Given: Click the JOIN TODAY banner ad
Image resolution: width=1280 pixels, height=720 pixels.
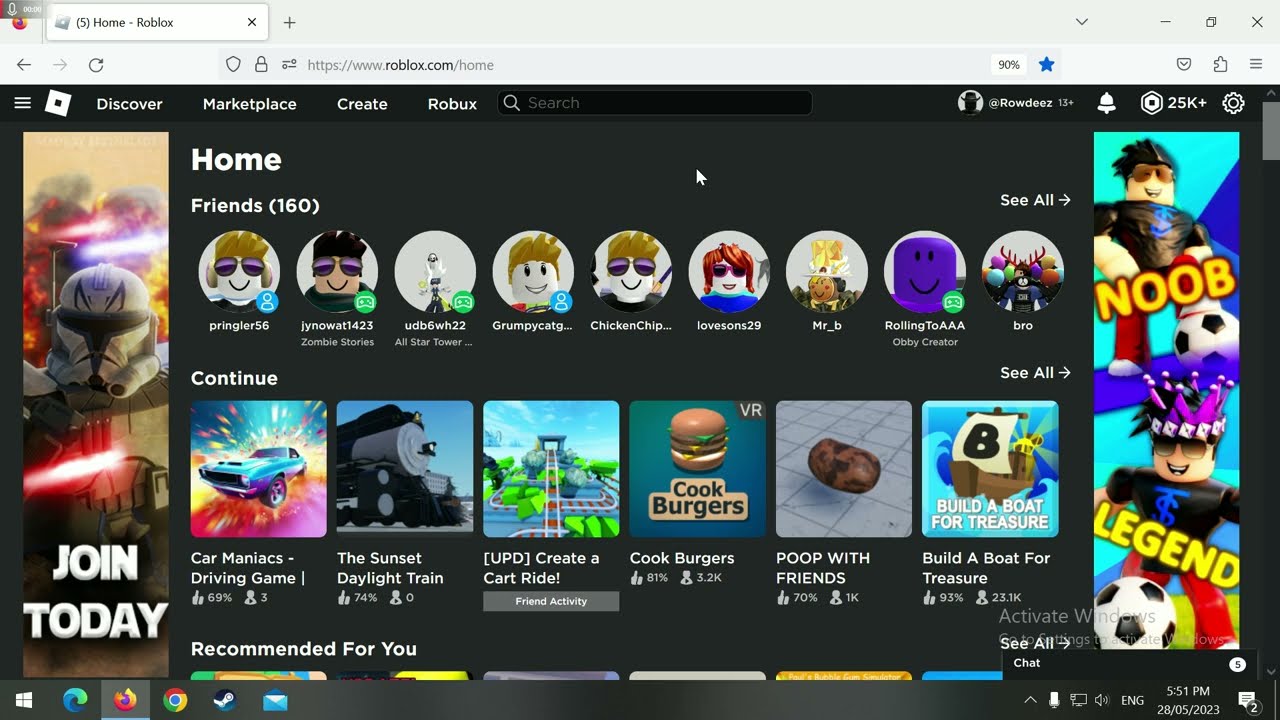Looking at the screenshot, I should [96, 405].
